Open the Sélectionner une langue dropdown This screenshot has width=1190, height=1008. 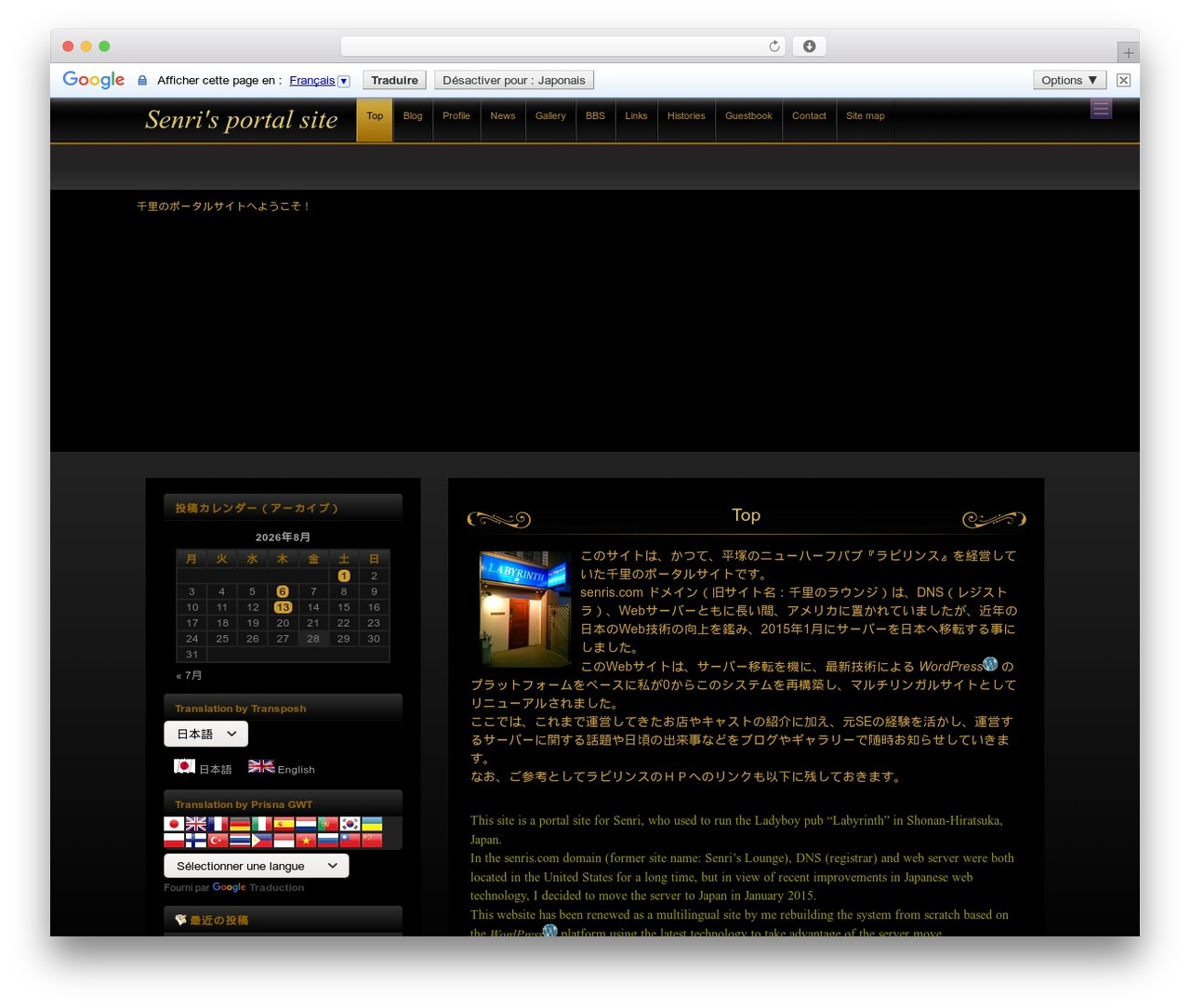coord(257,866)
